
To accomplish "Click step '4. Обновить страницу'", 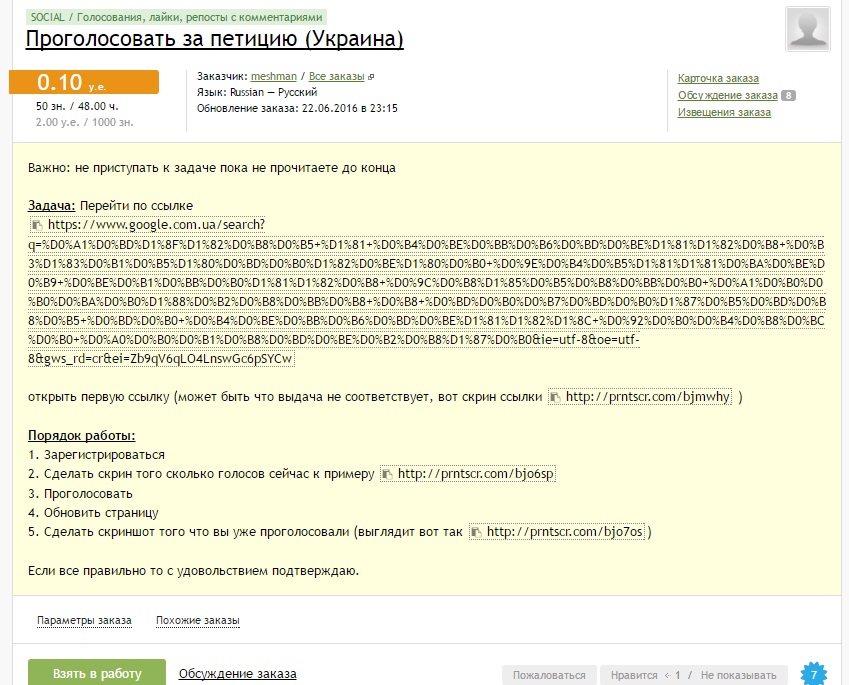I will (93, 513).
